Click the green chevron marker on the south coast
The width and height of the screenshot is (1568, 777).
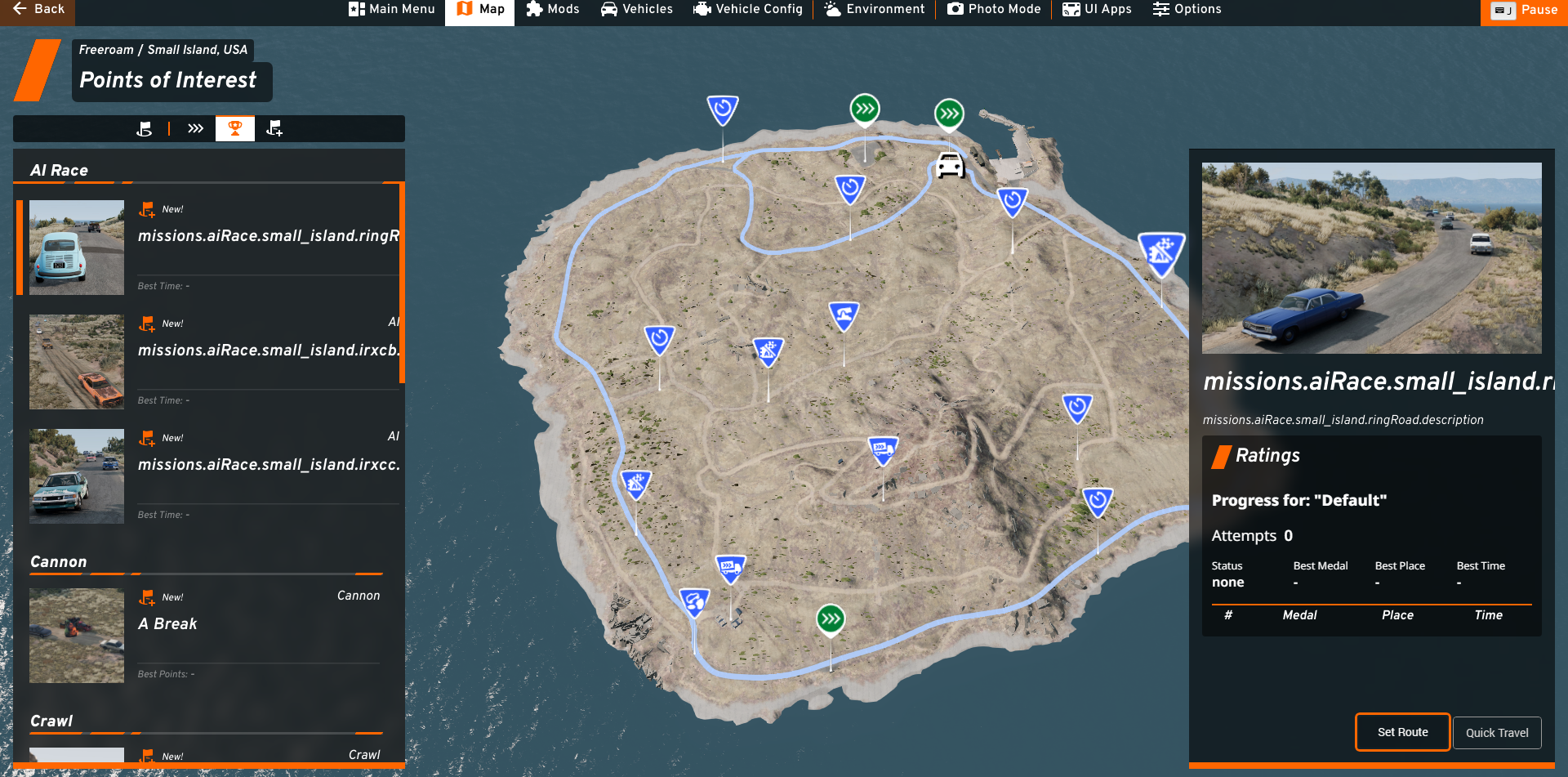pos(831,619)
